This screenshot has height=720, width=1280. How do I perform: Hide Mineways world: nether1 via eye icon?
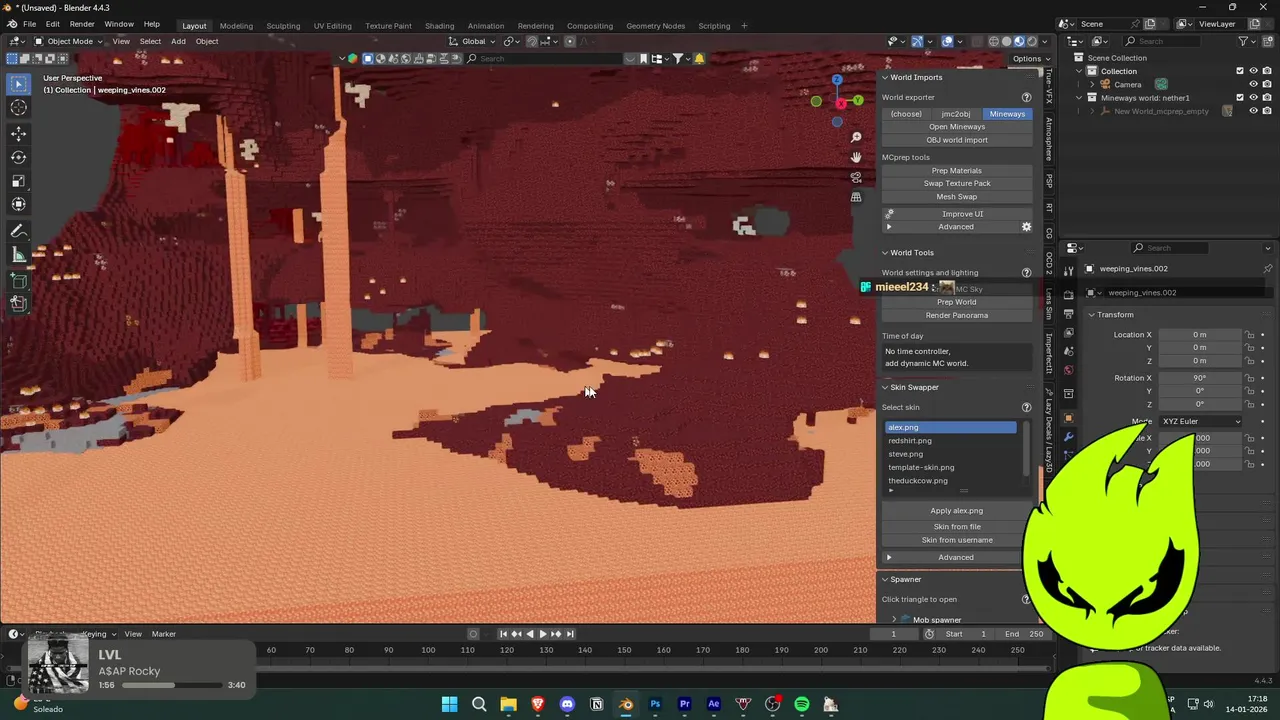tap(1253, 98)
